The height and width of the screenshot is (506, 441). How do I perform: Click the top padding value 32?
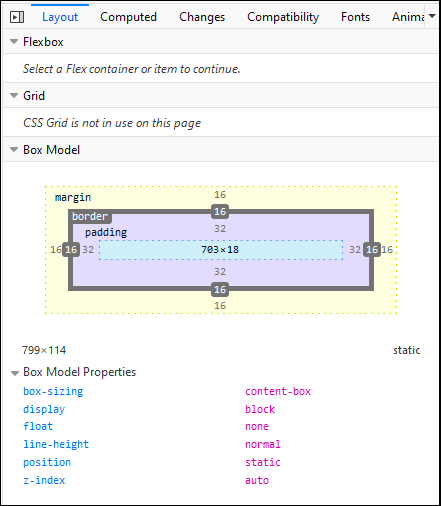coord(220,229)
